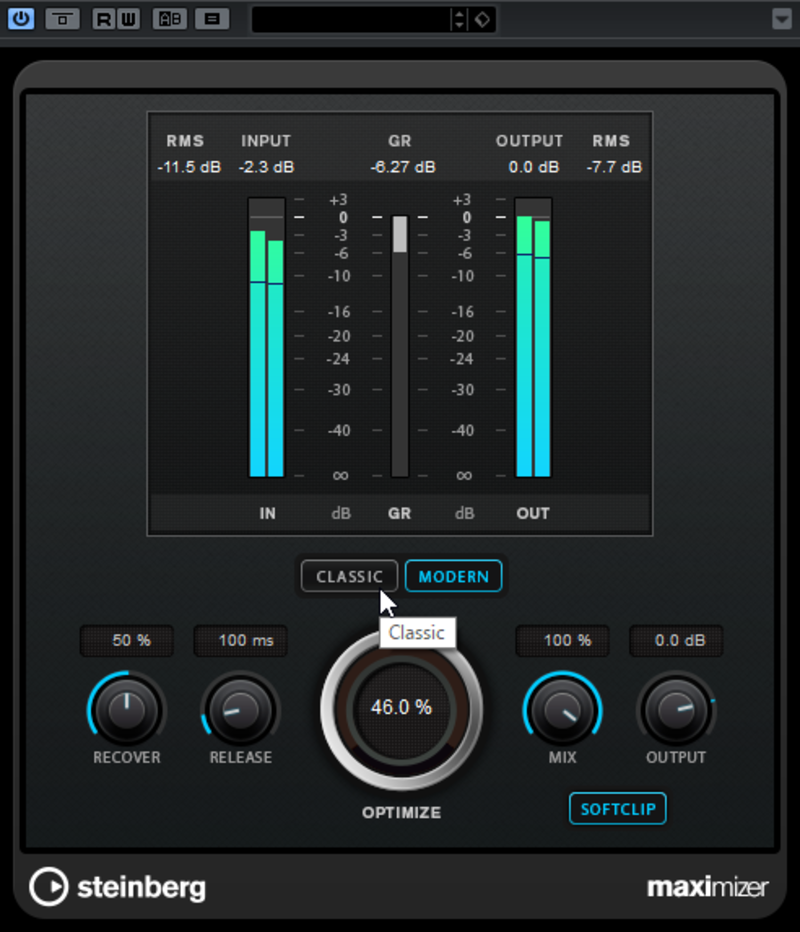The width and height of the screenshot is (800, 932).
Task: Click the value field above the OUTPUT knob
Action: (676, 640)
